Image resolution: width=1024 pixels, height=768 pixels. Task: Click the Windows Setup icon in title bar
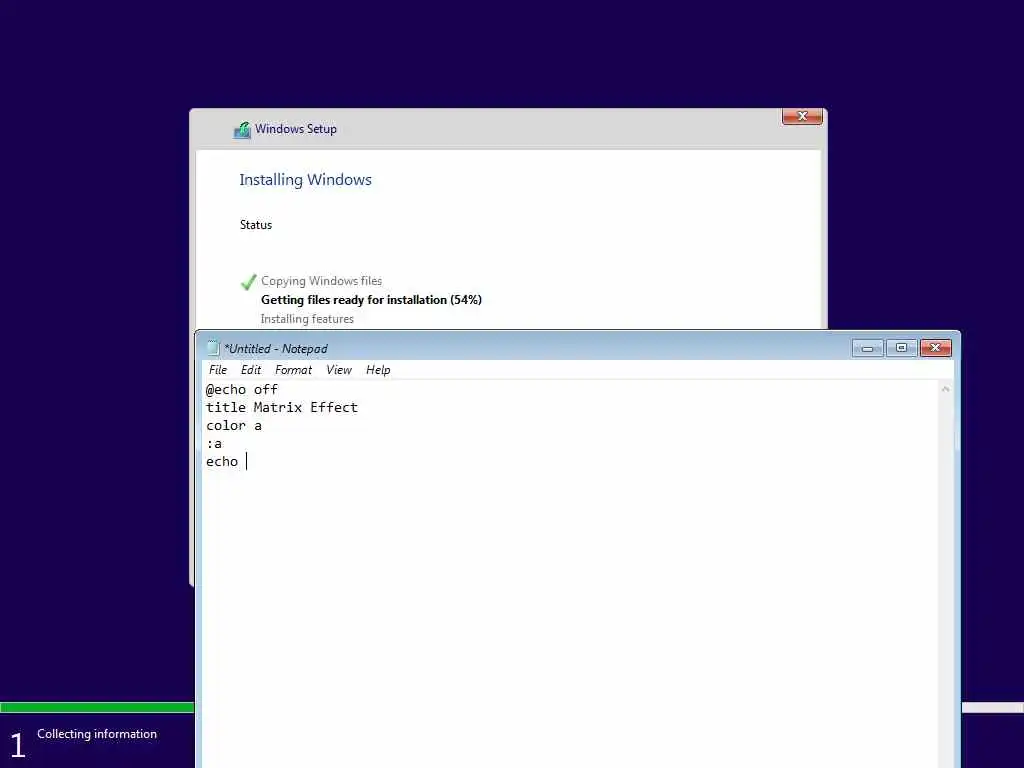tap(242, 129)
